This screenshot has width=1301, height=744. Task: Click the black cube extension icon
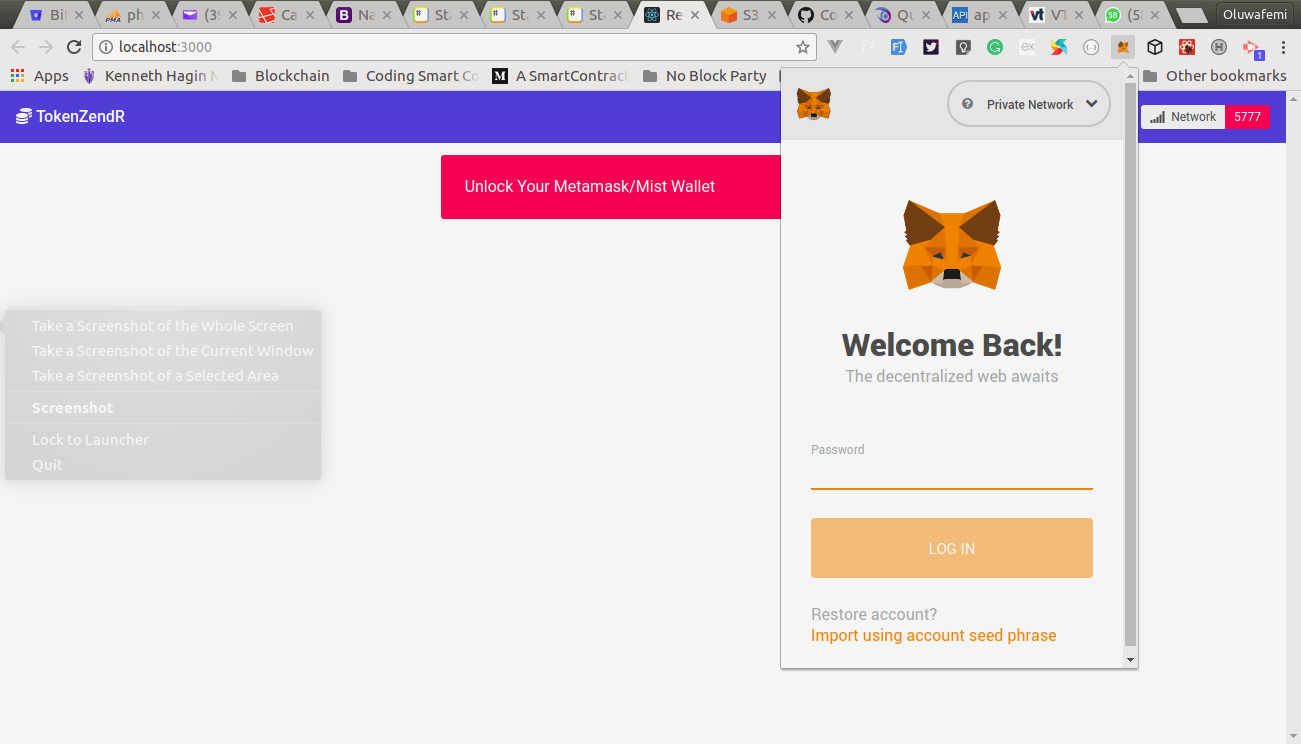[1155, 47]
